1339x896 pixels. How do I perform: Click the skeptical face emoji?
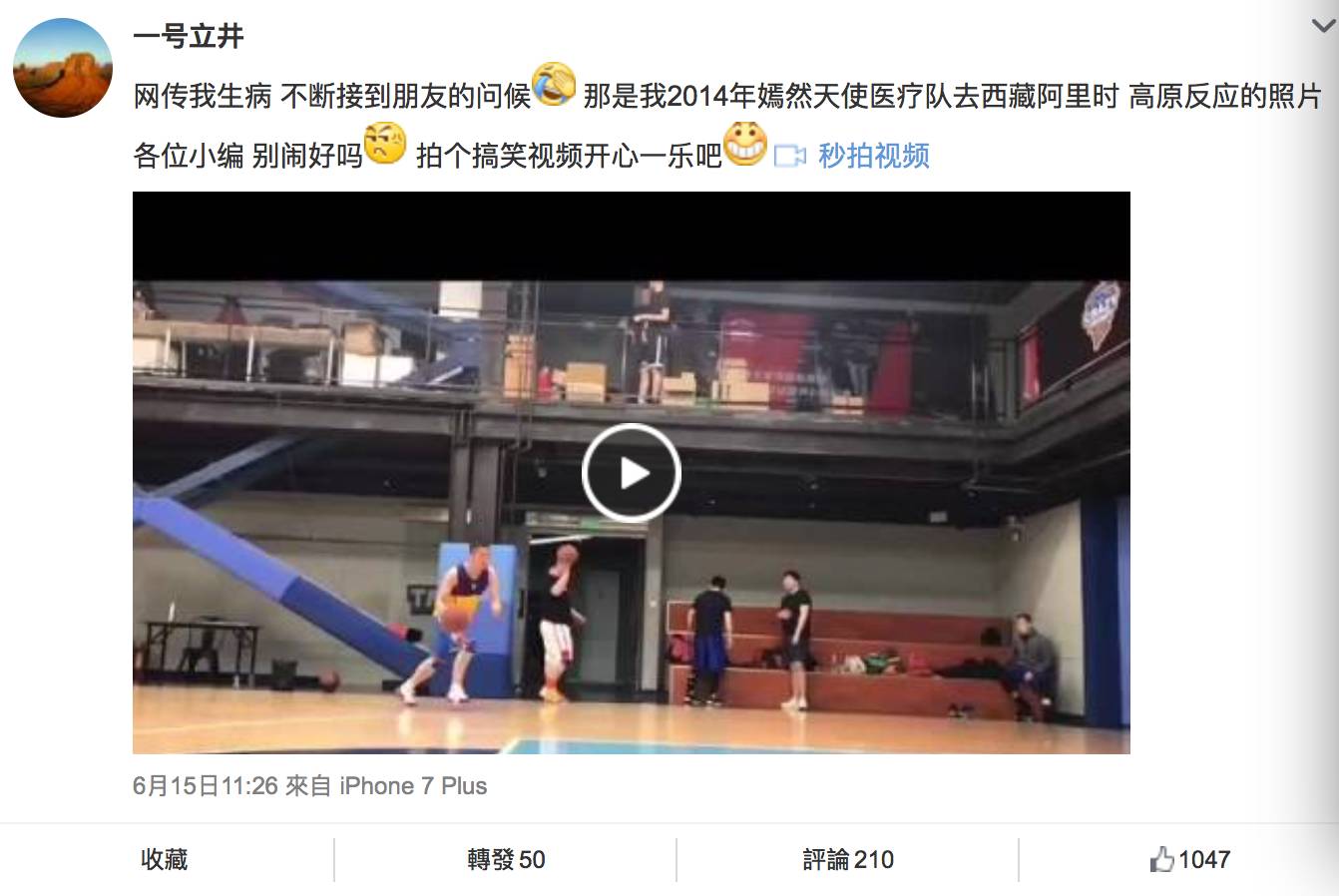coord(386,143)
